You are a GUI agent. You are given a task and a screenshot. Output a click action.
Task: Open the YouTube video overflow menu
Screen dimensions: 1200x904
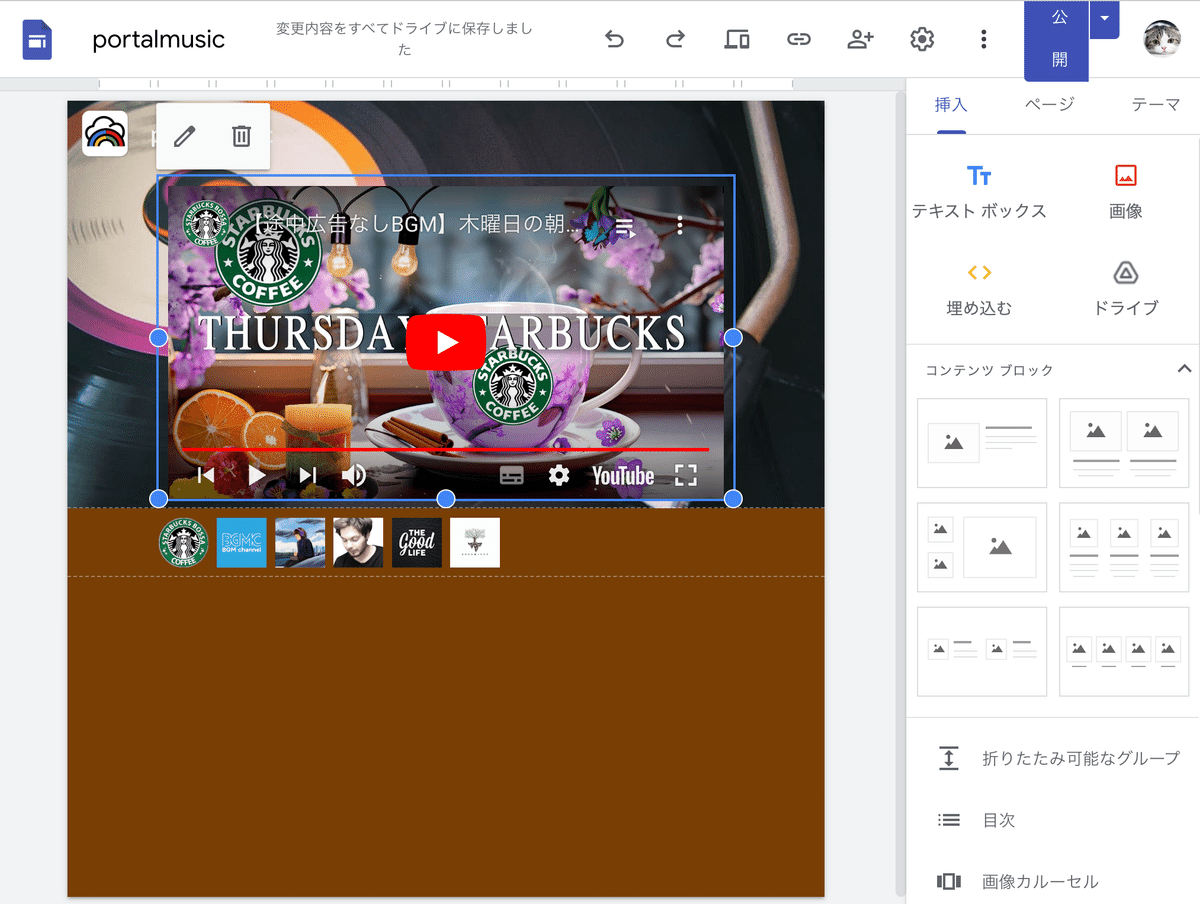click(x=680, y=226)
